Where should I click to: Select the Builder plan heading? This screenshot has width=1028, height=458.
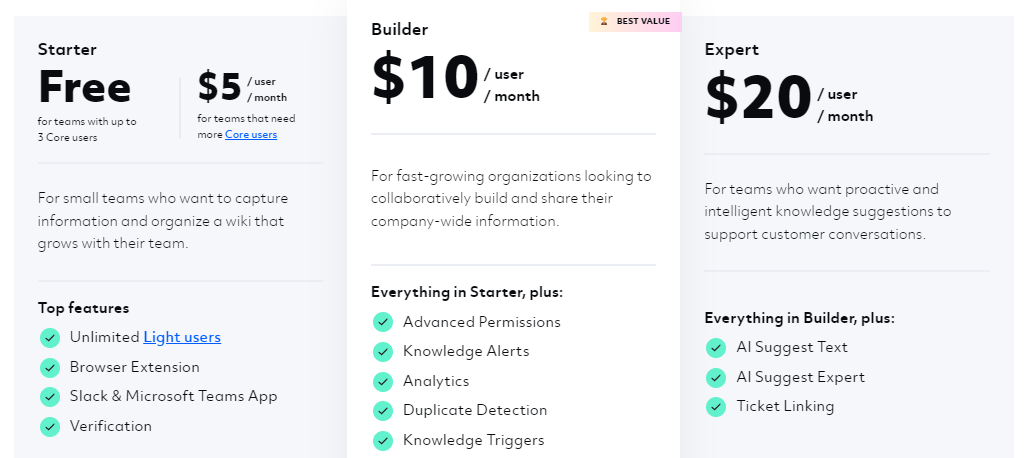pos(399,29)
